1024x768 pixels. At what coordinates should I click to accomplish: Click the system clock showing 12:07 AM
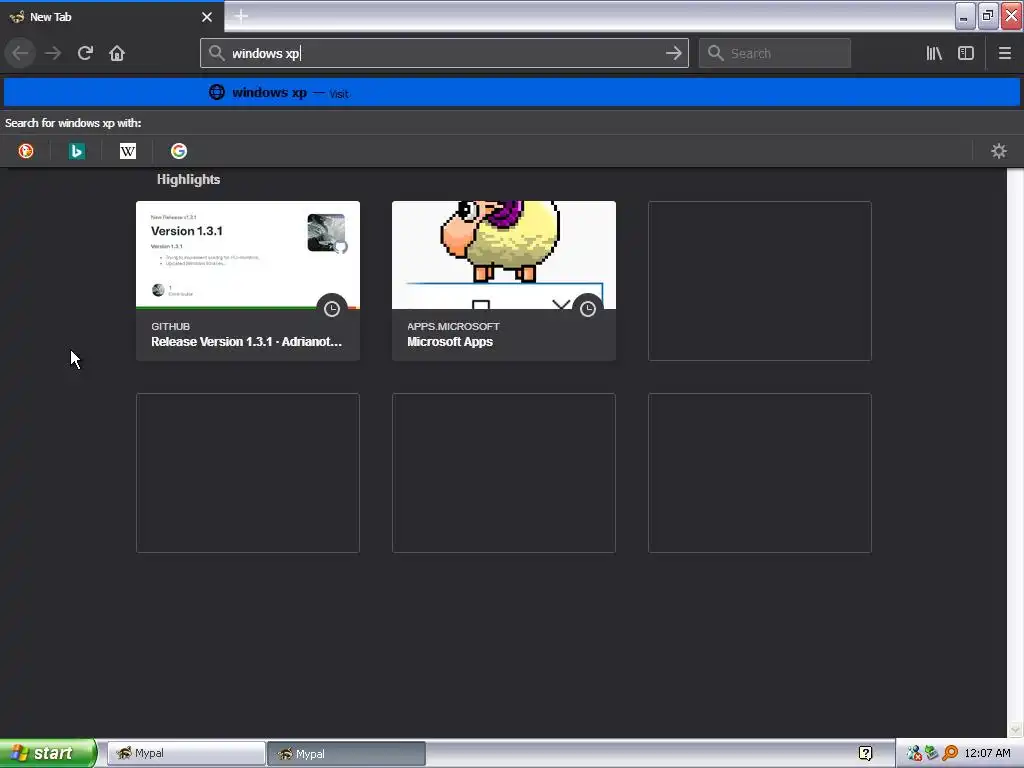tap(987, 754)
